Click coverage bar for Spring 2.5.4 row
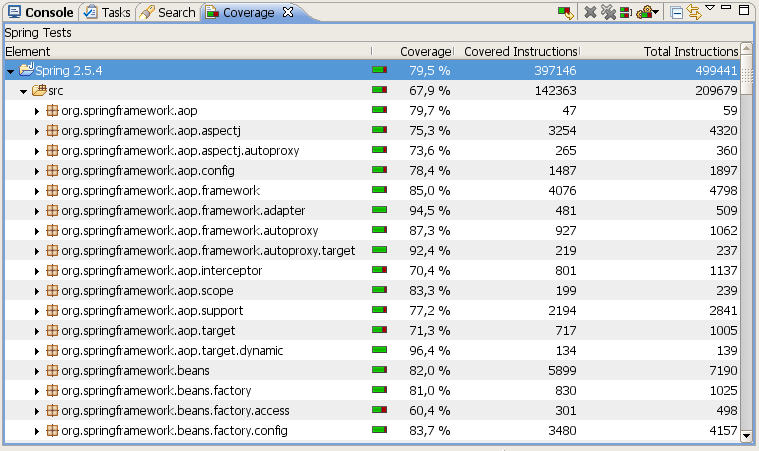 tap(380, 70)
